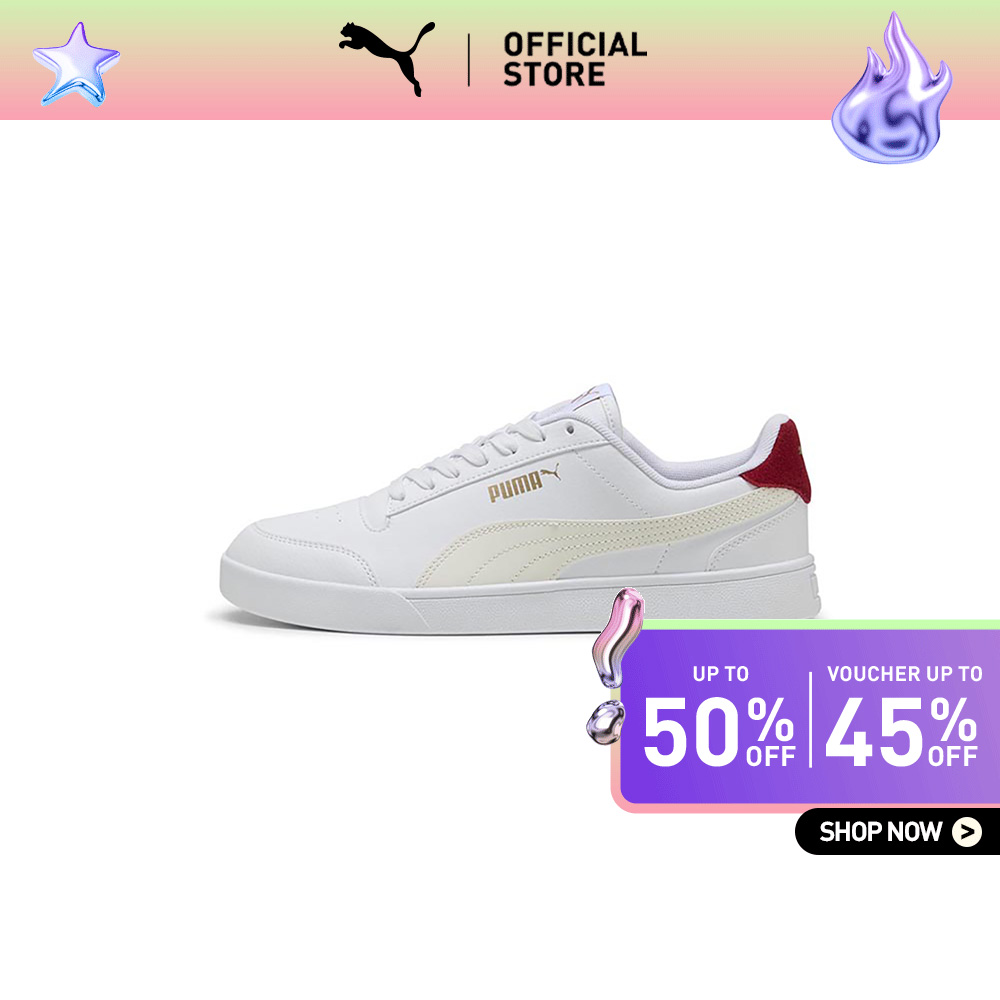Click the vertical divider beside Puma logo
1000x1000 pixels.
pos(469,60)
